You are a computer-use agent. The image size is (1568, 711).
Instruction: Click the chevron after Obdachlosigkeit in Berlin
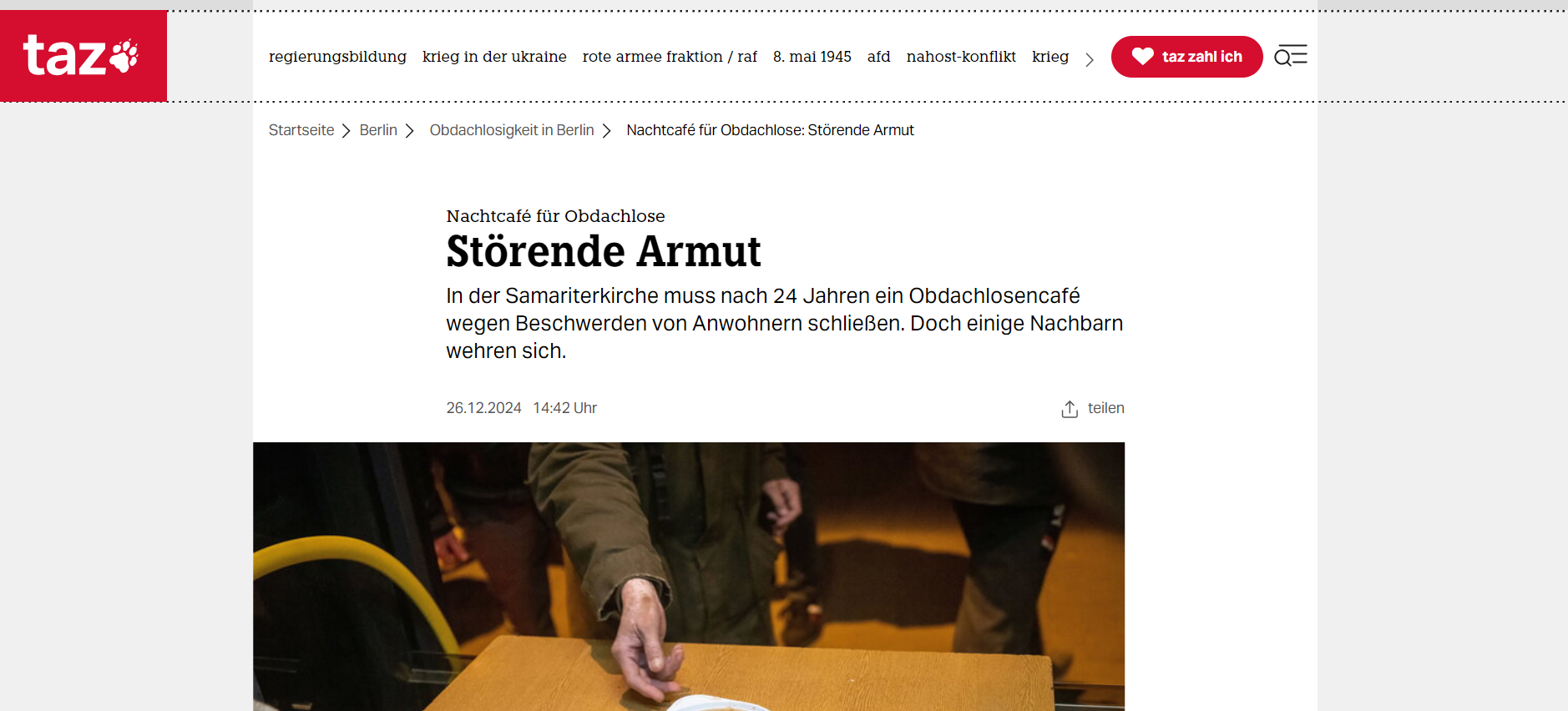(607, 131)
